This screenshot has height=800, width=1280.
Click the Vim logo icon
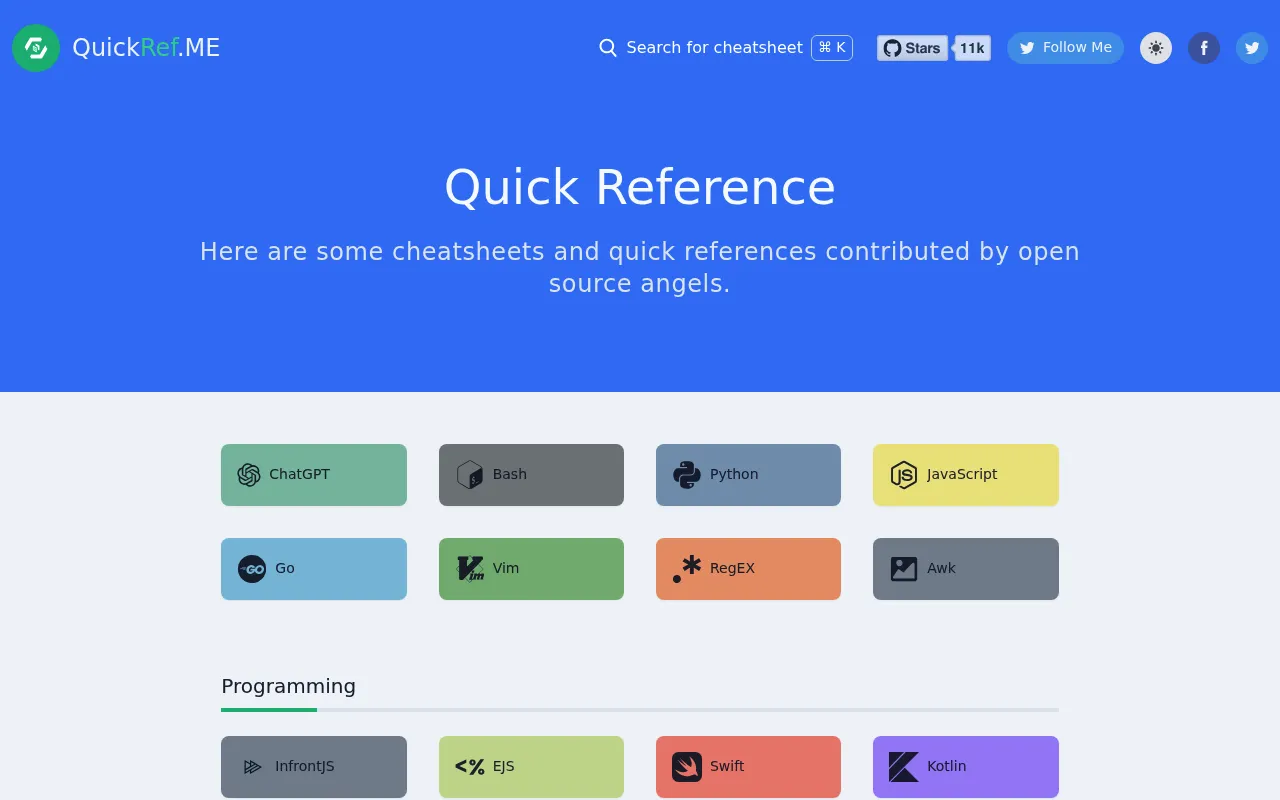[470, 569]
